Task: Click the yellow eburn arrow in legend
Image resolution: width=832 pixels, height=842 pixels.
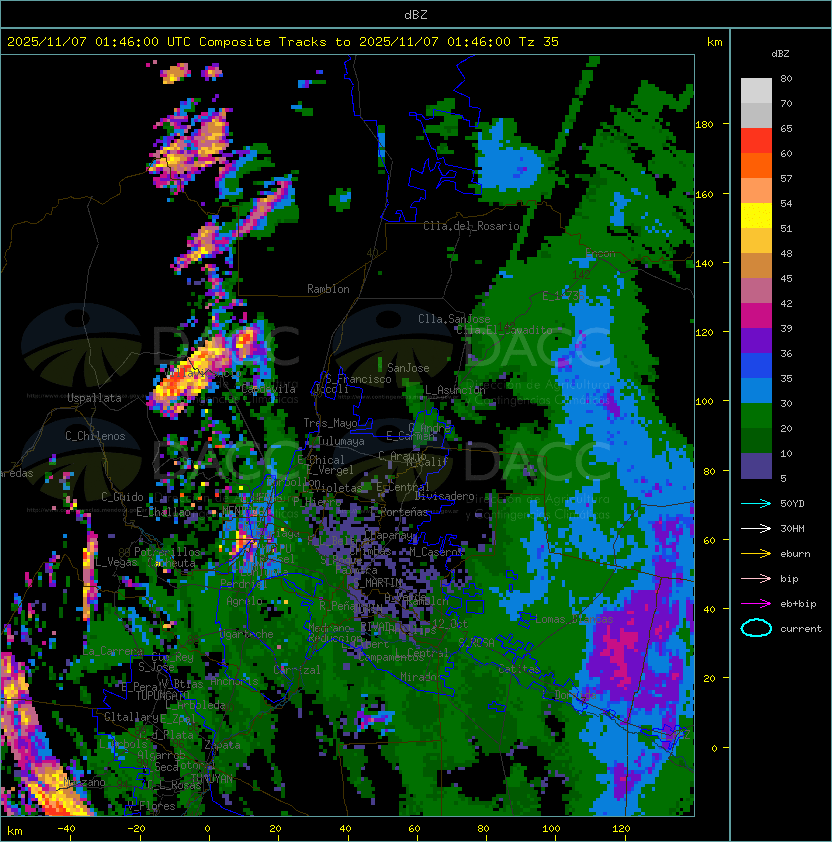Action: tap(756, 554)
